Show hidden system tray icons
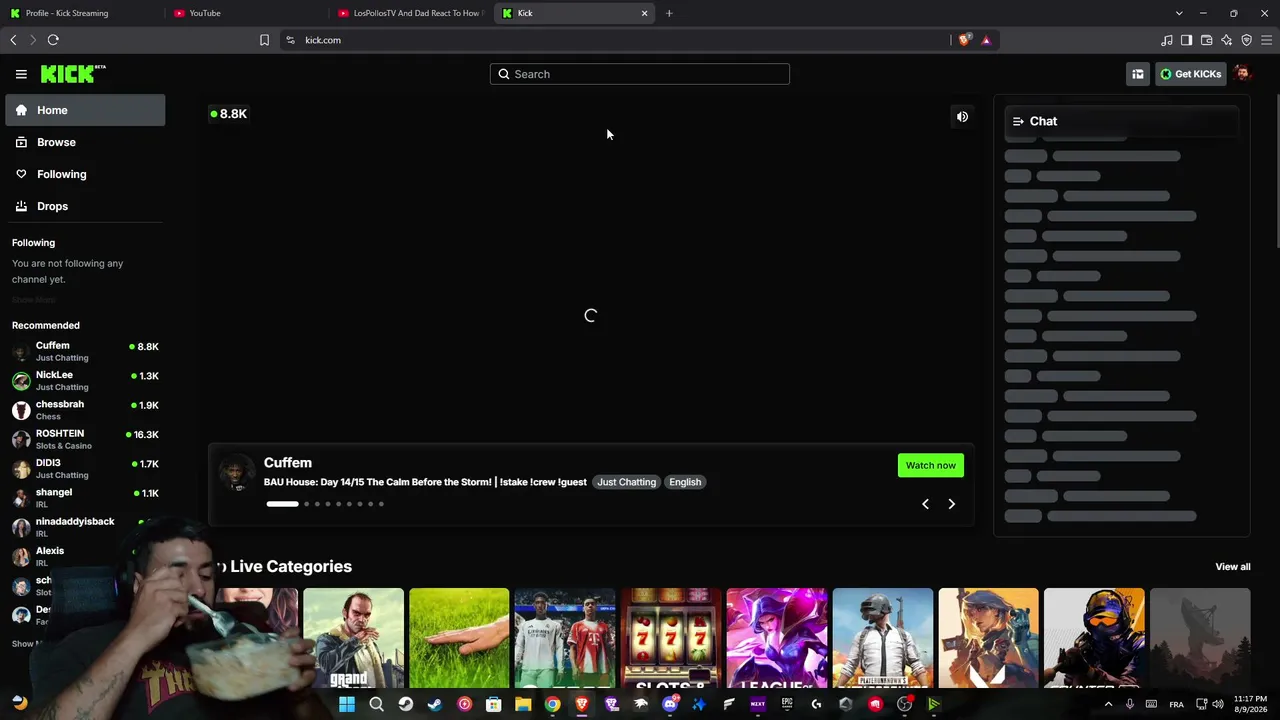This screenshot has height=720, width=1280. (x=1108, y=704)
